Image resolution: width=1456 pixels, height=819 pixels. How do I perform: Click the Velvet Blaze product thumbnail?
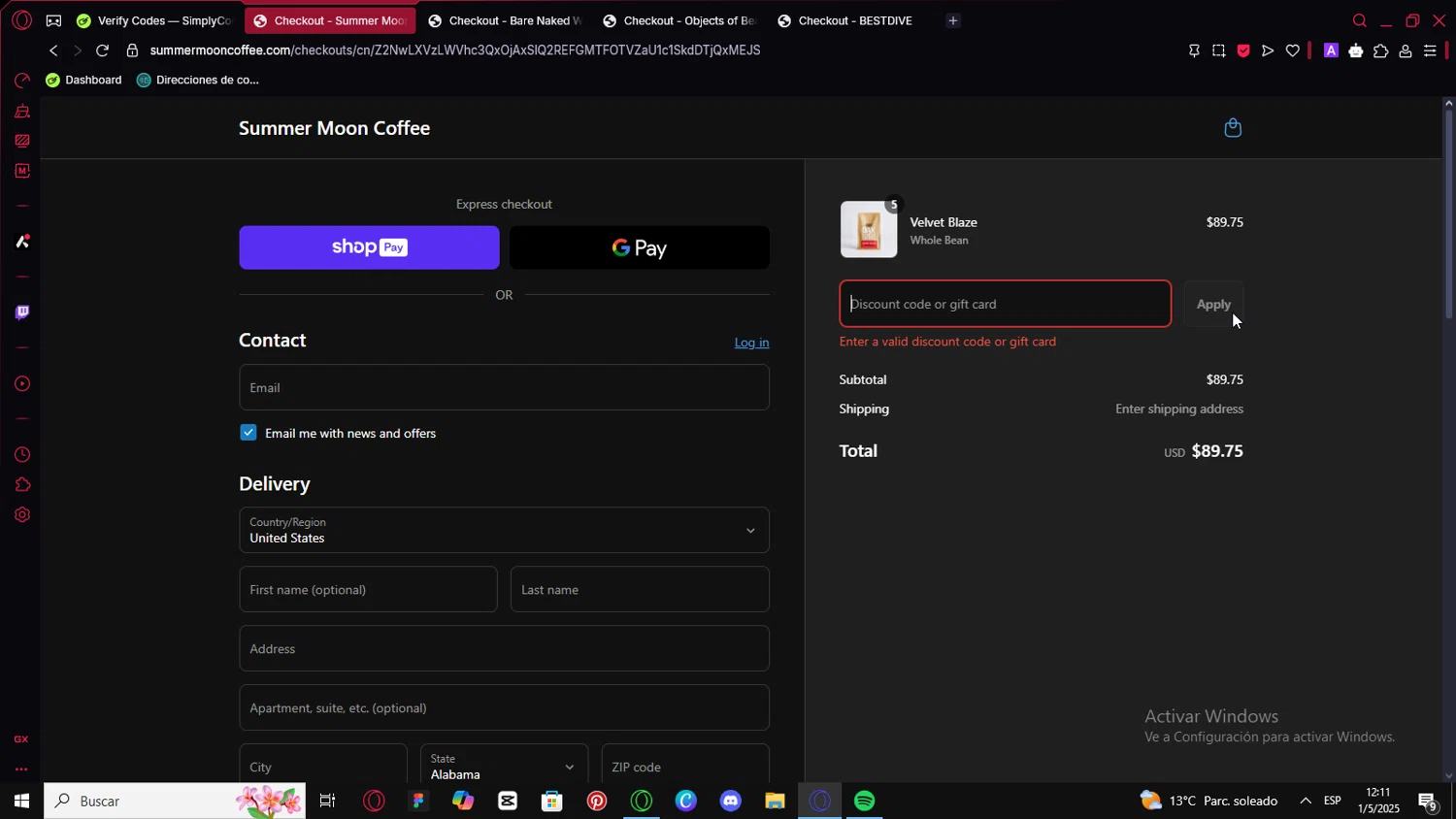click(869, 229)
